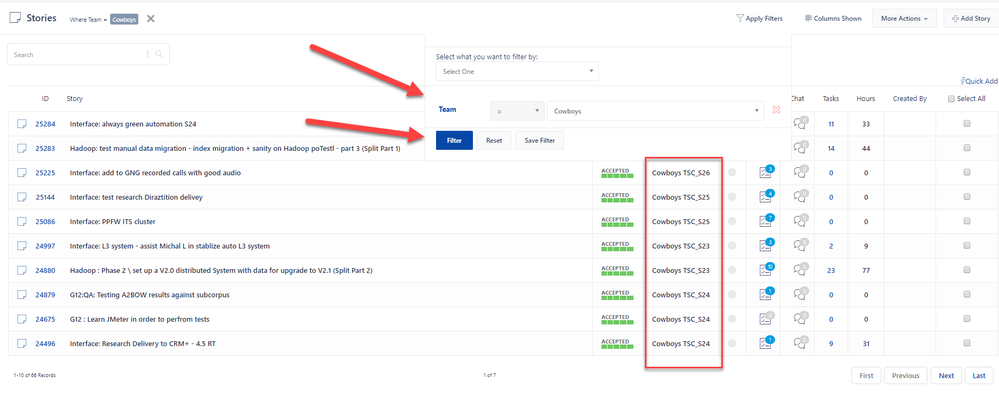This screenshot has width=999, height=407.
Task: Open story icon for ID 25144
Action: click(22, 197)
